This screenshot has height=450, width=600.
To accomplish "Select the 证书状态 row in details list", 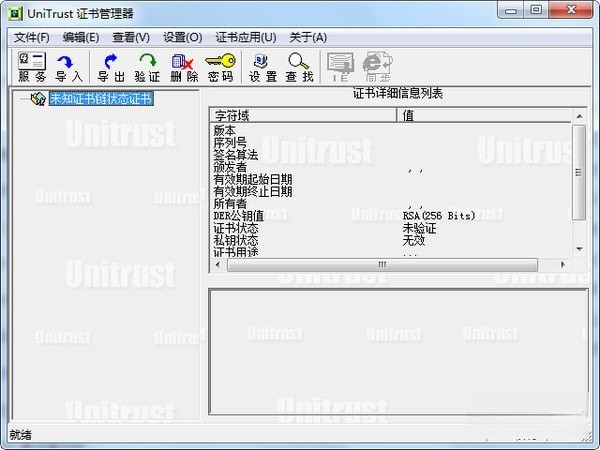I will 236,228.
